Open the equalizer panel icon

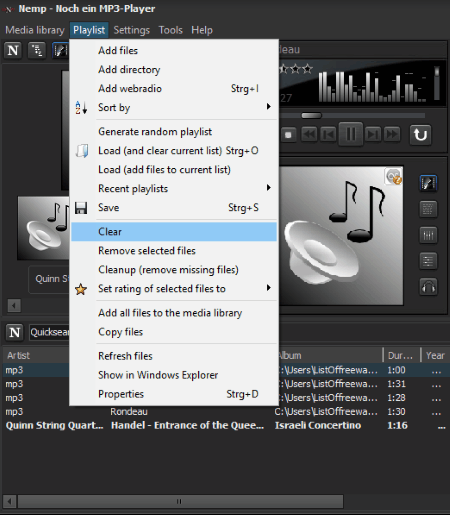pyautogui.click(x=428, y=235)
